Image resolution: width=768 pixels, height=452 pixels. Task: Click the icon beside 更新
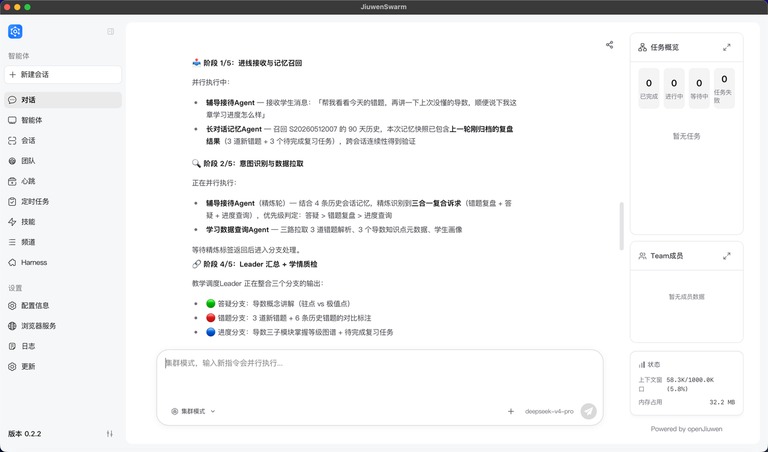pos(12,366)
